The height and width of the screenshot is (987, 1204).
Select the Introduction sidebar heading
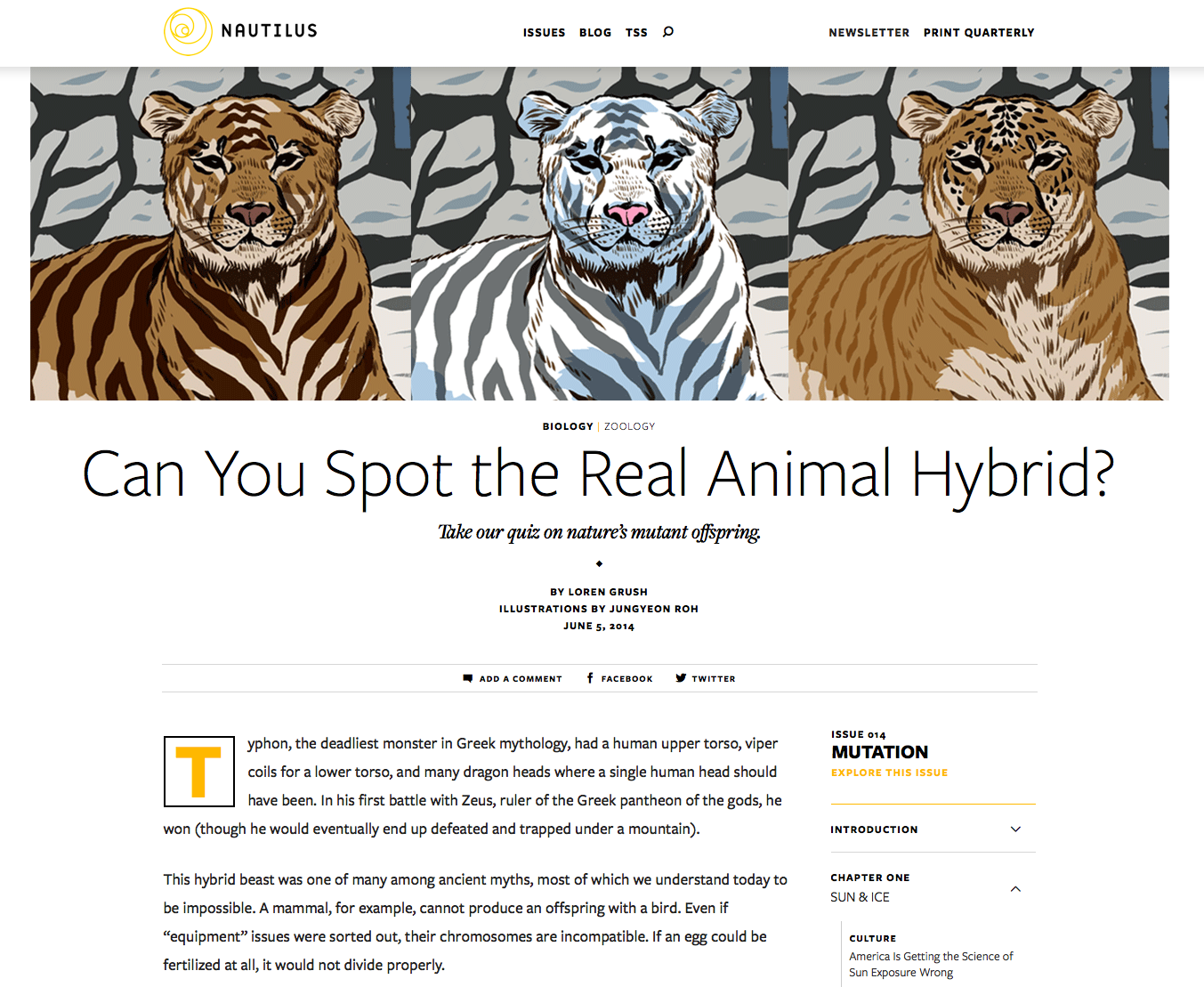point(874,829)
